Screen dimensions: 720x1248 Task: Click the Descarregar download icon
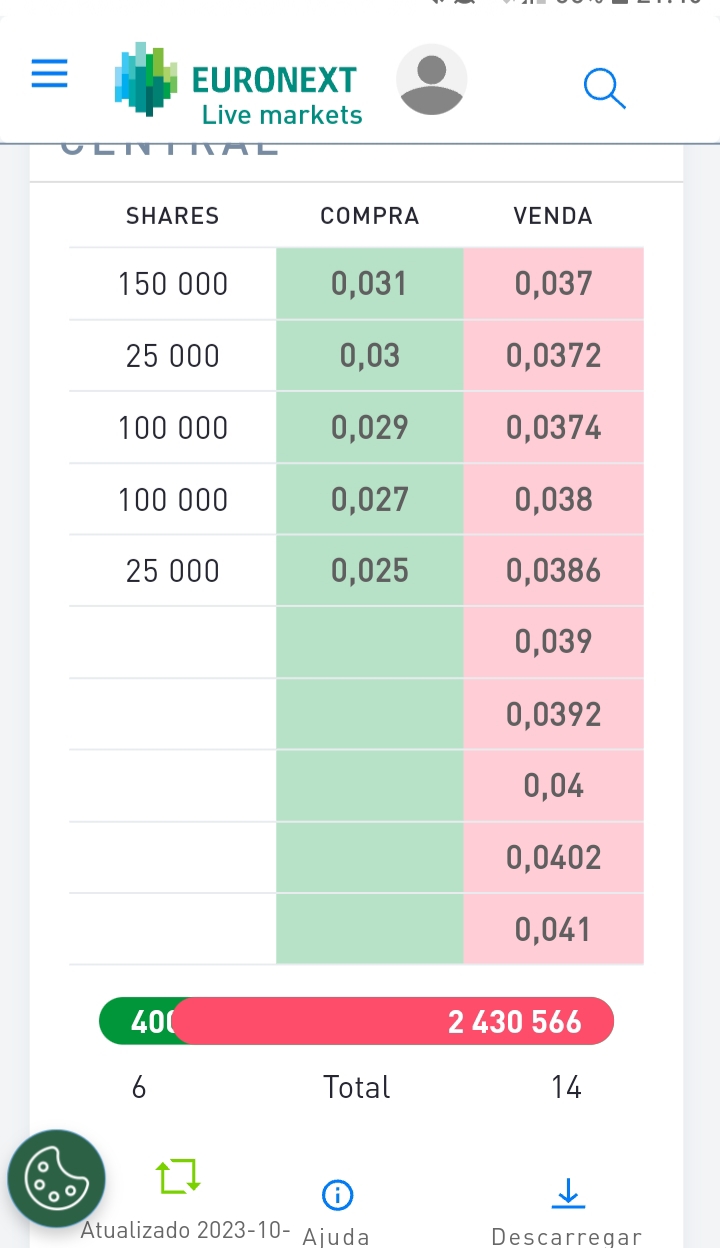tap(567, 1193)
